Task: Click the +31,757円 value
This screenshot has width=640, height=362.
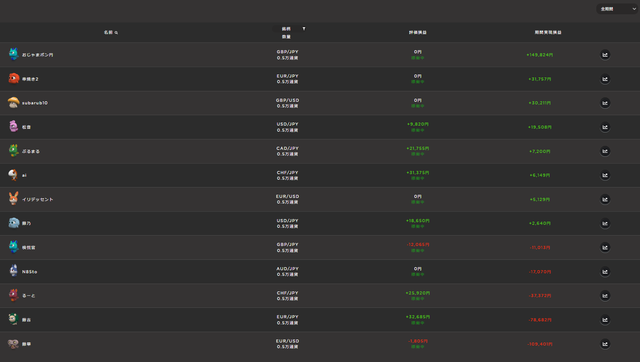Action: (x=540, y=79)
